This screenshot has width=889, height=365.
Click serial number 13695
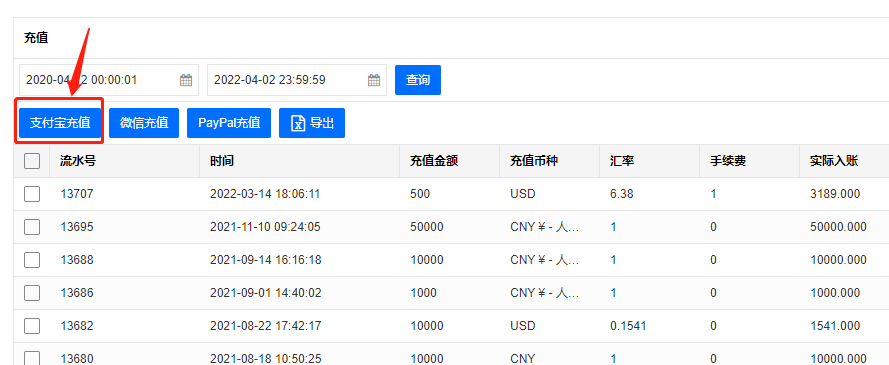point(77,227)
